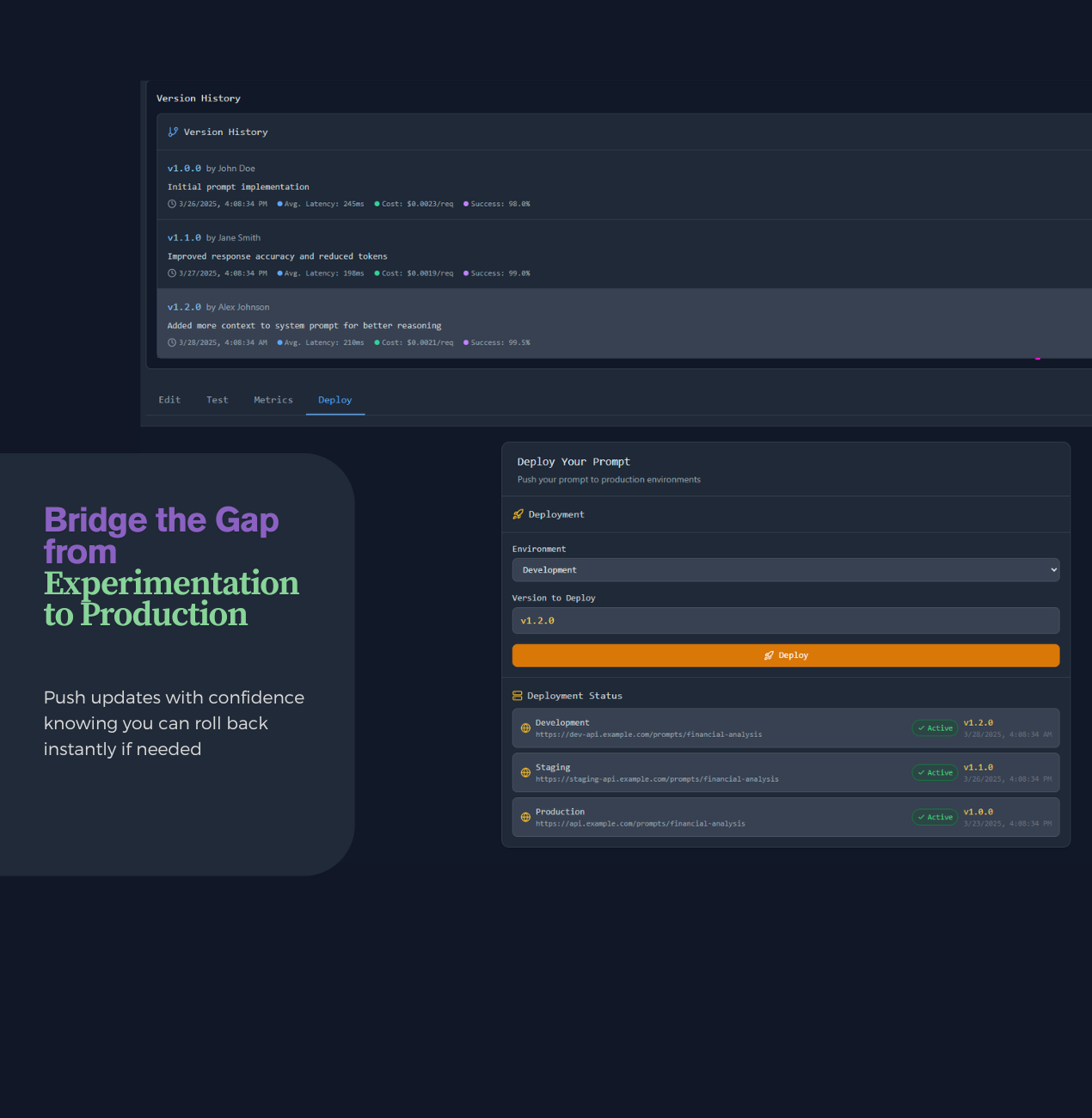Open the Metrics tab
This screenshot has height=1118, width=1092.
tap(273, 400)
